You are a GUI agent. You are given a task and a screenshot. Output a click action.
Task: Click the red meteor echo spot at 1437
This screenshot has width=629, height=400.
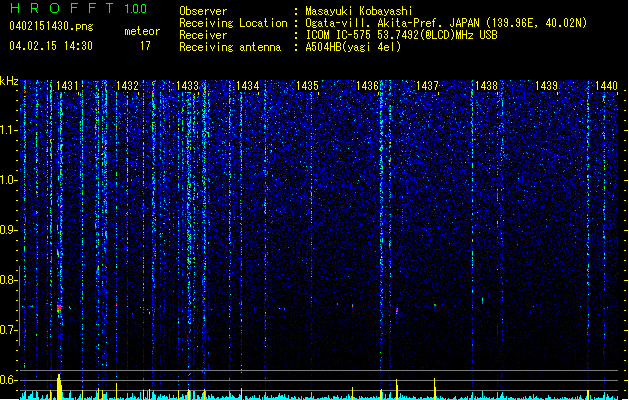[435, 305]
